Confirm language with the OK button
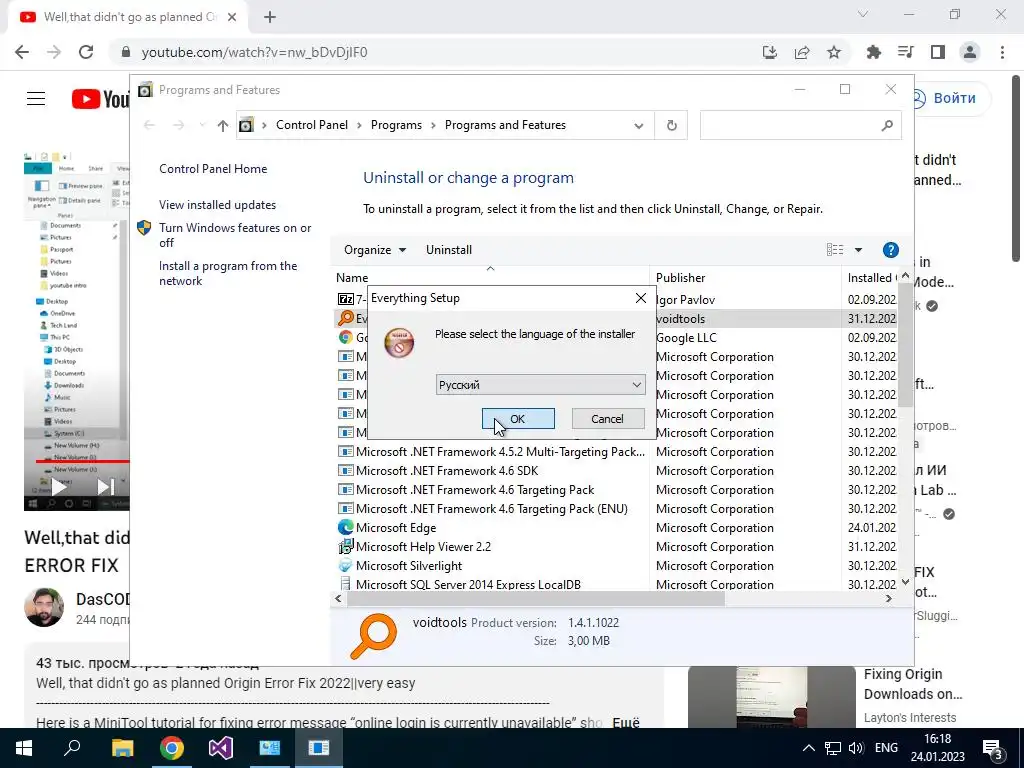Image resolution: width=1024 pixels, height=768 pixels. 518,419
